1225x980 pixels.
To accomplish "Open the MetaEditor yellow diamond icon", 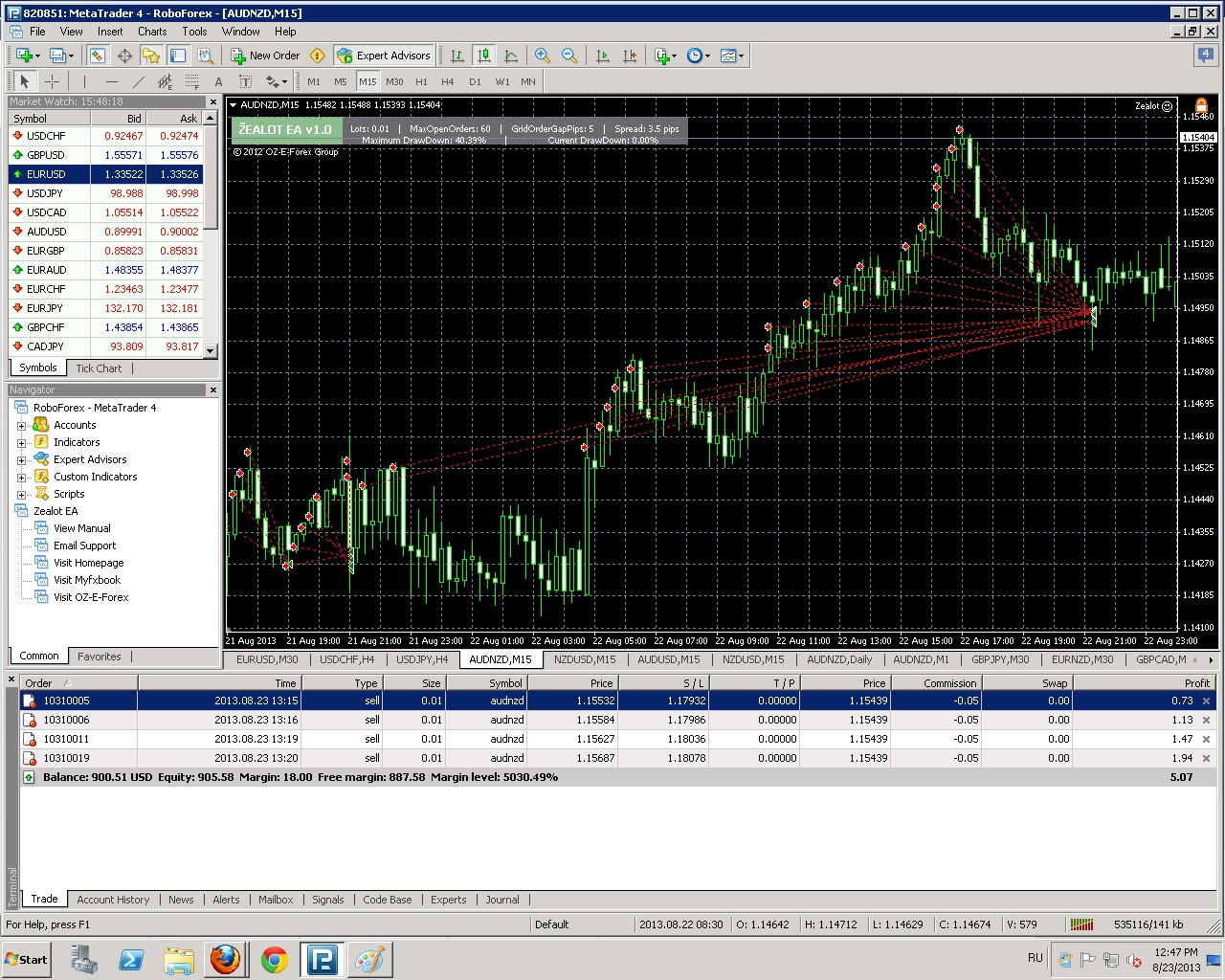I will coord(318,56).
